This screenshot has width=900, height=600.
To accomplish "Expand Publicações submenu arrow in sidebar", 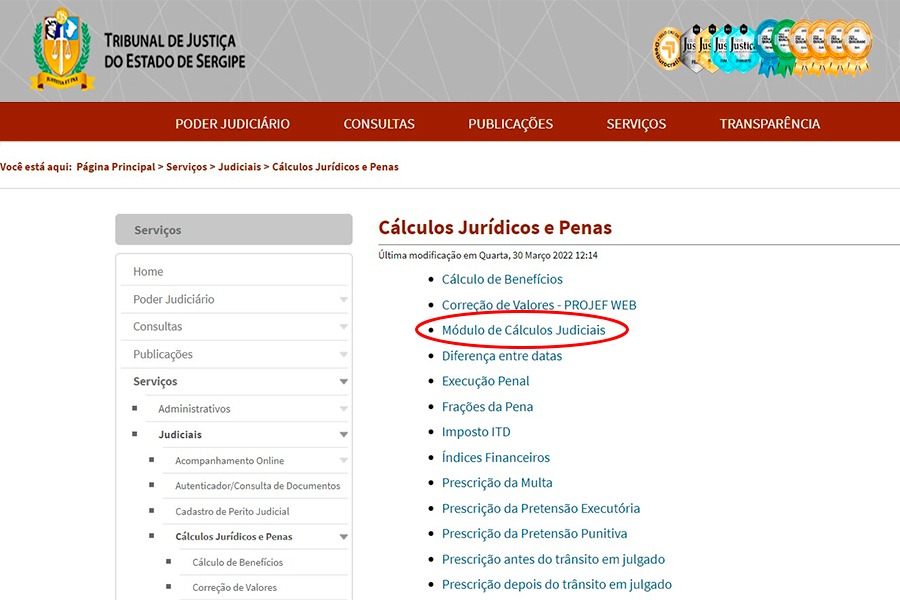I will [343, 355].
